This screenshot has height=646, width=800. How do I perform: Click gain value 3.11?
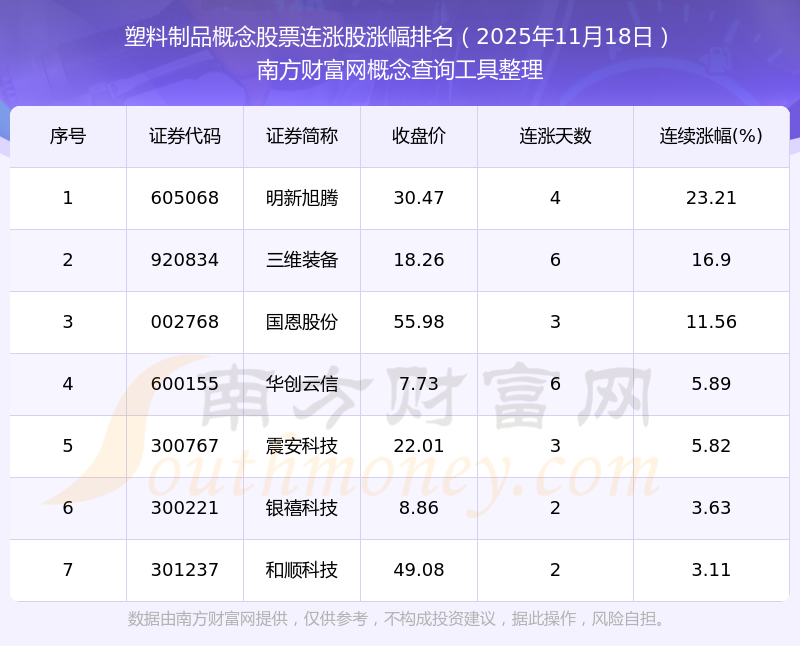point(711,570)
